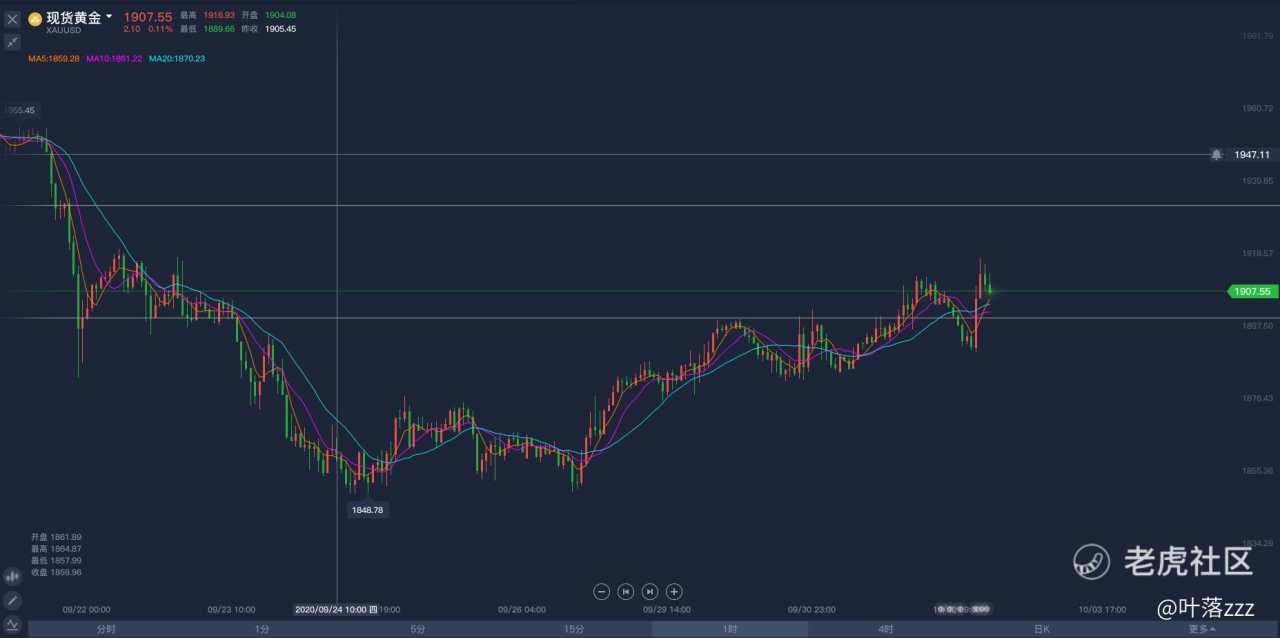1280x638 pixels.
Task: Zoom out chart with minus button
Action: pos(602,591)
